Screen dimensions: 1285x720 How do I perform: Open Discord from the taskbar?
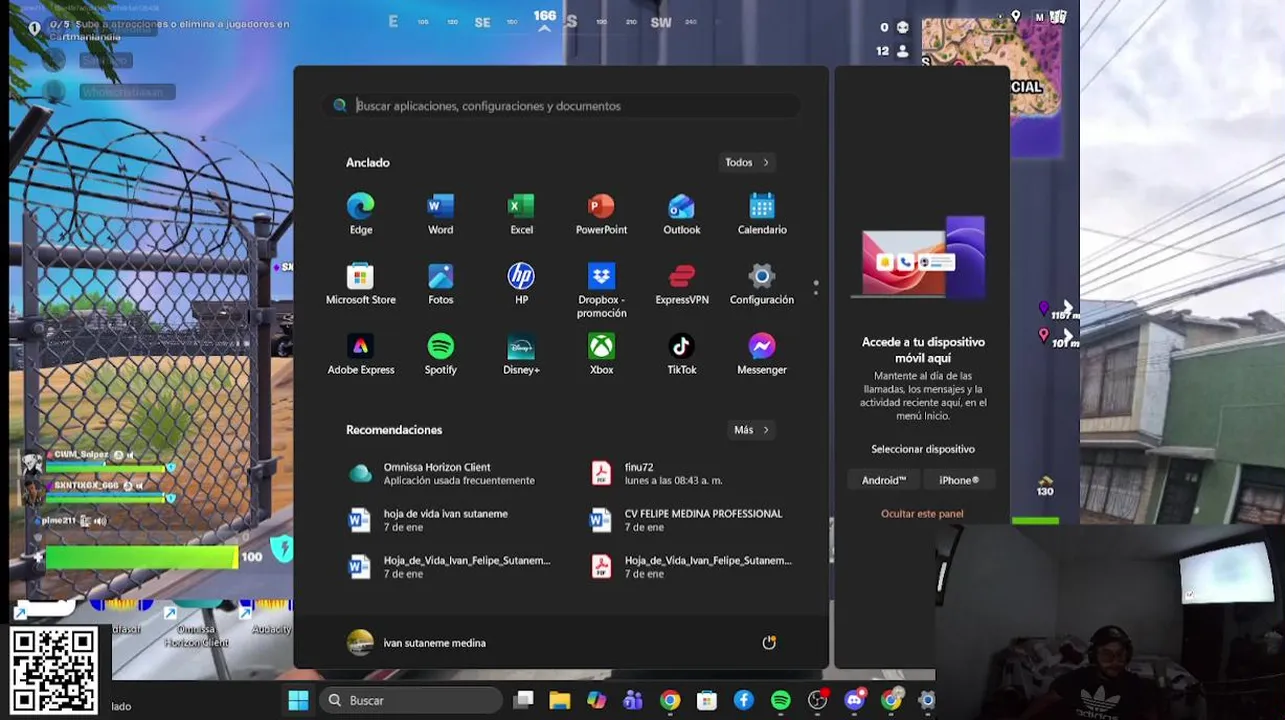[855, 700]
